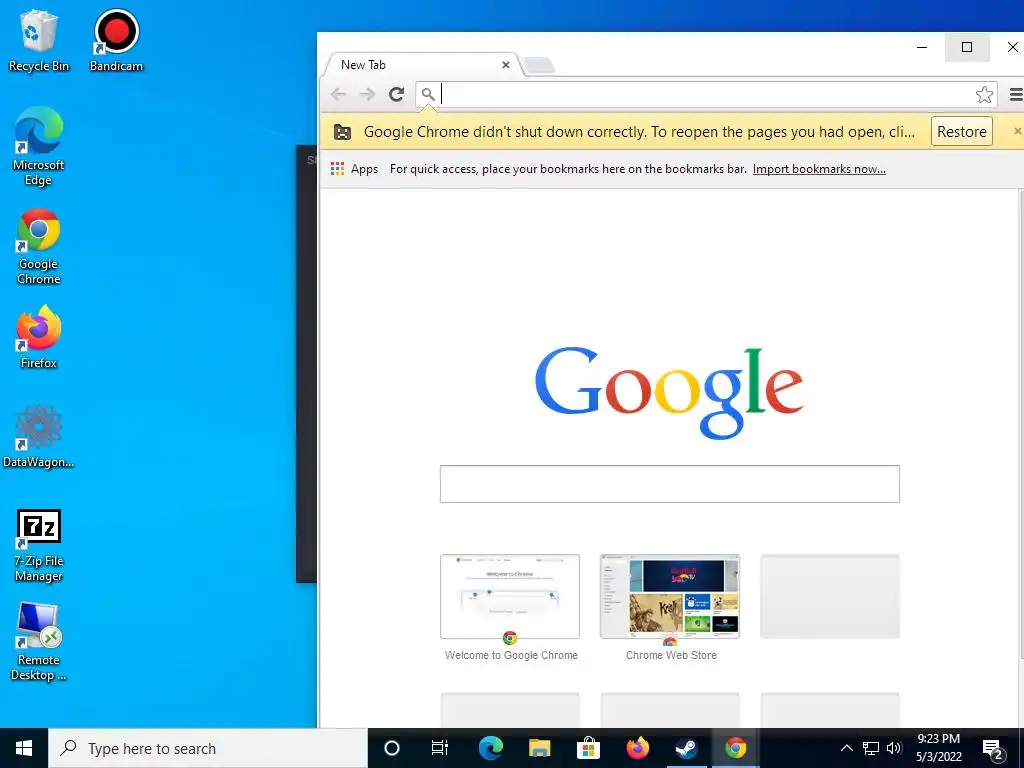Click Import bookmarks now link

click(x=819, y=169)
